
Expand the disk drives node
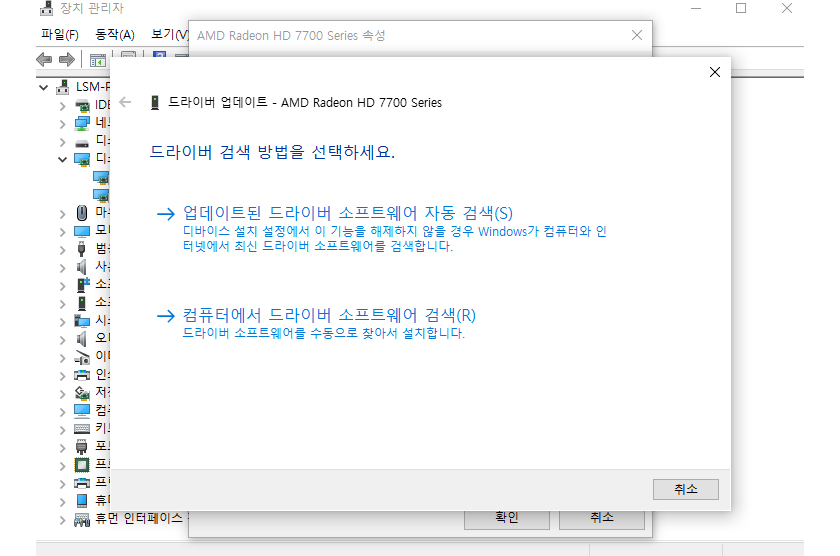[63, 142]
